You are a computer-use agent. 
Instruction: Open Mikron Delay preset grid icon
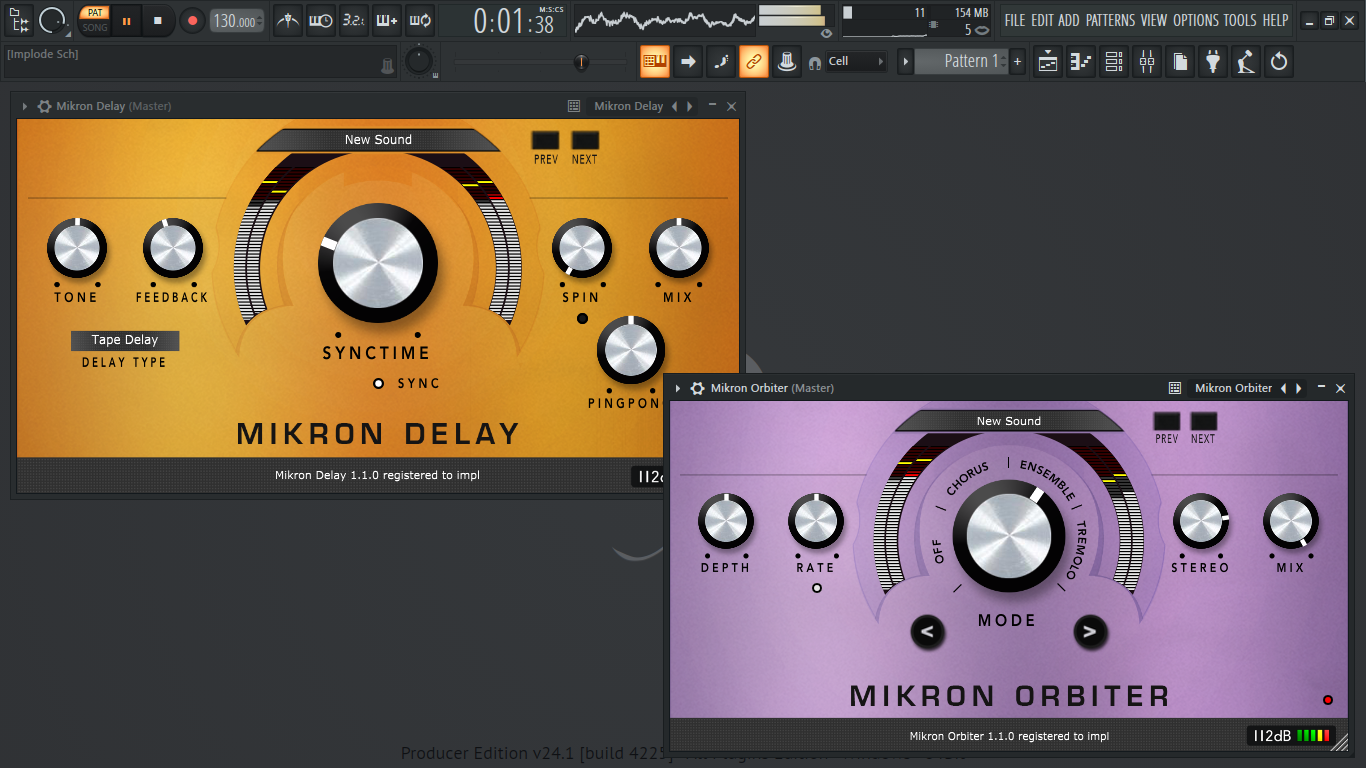click(x=573, y=106)
